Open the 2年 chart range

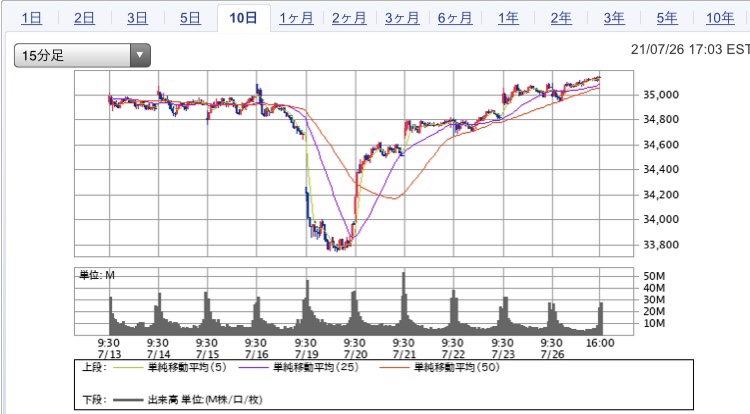click(x=561, y=18)
